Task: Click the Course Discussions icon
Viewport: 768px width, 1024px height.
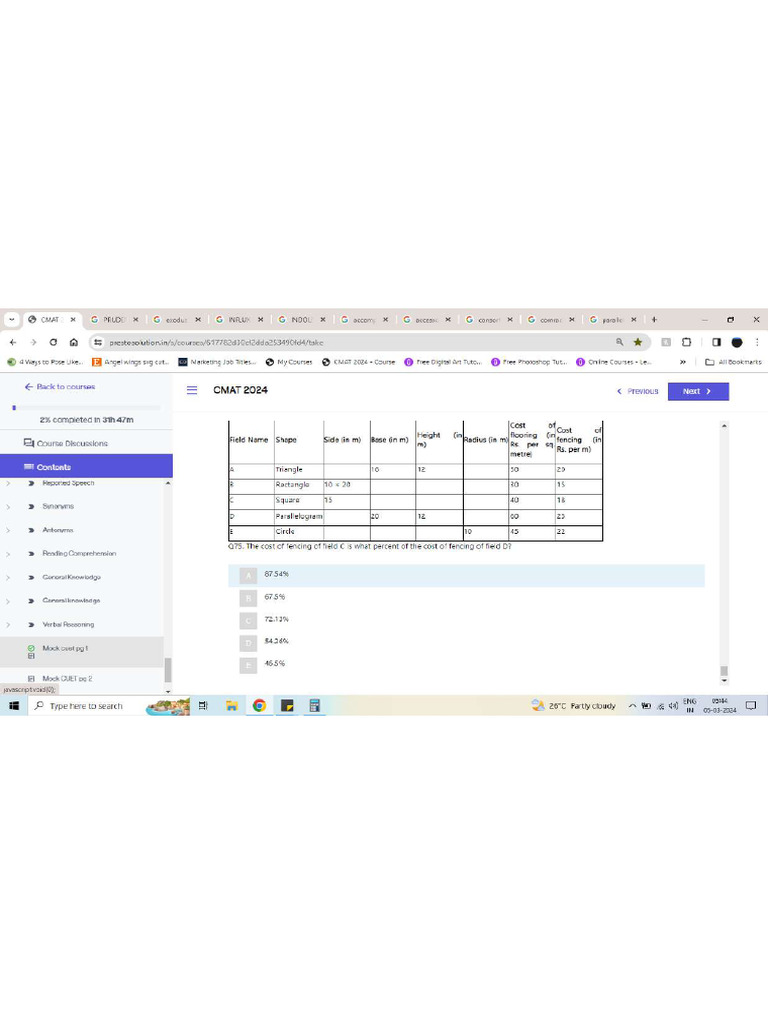Action: pos(29,443)
